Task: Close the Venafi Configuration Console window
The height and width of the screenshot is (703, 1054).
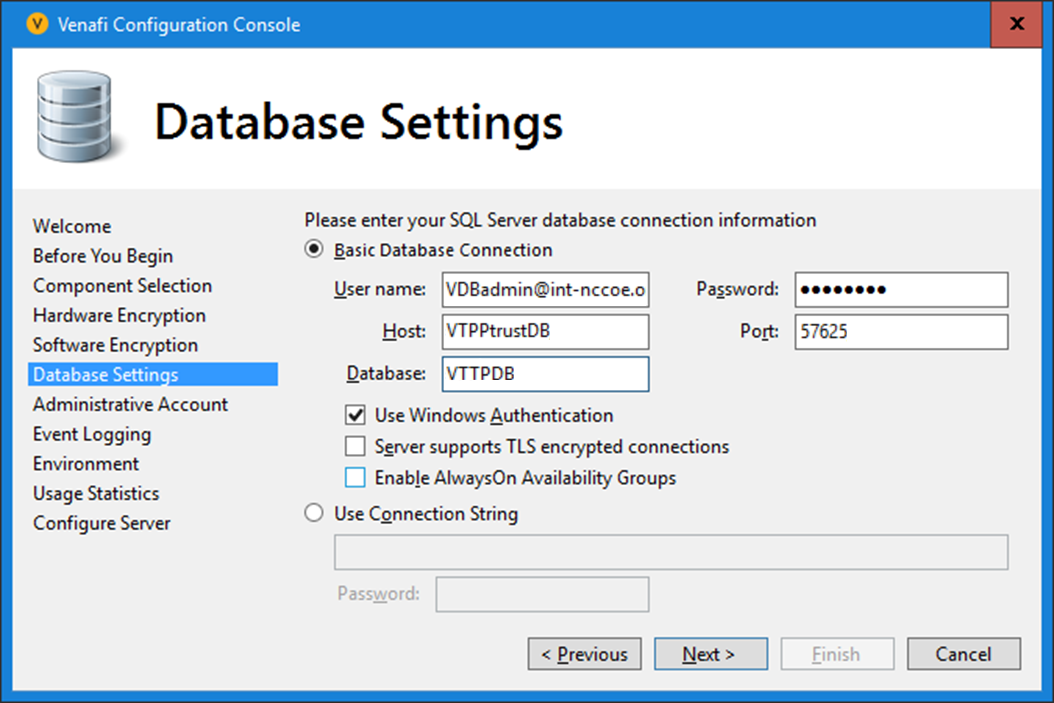Action: [1017, 24]
